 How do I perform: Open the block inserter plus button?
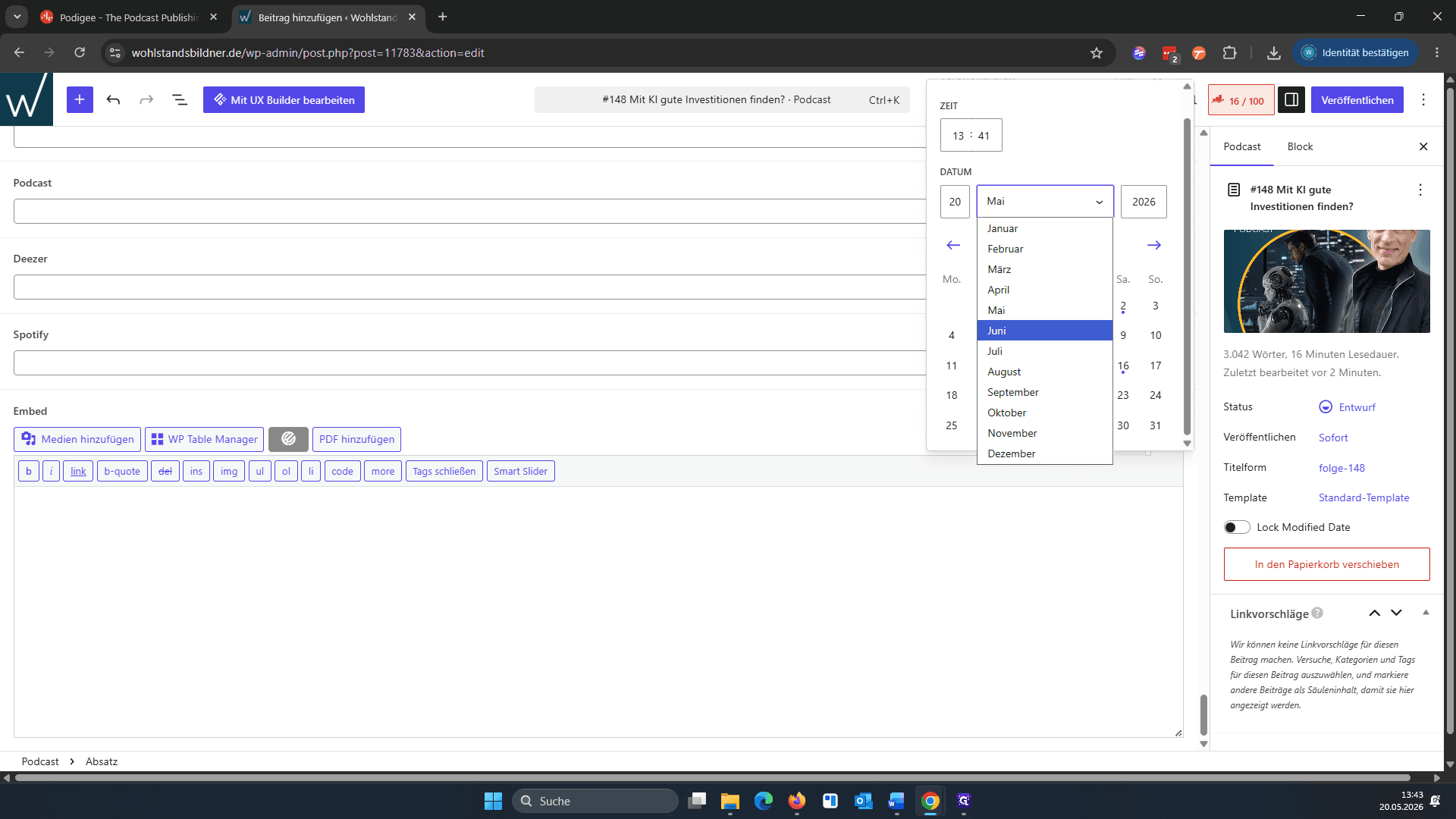point(80,99)
